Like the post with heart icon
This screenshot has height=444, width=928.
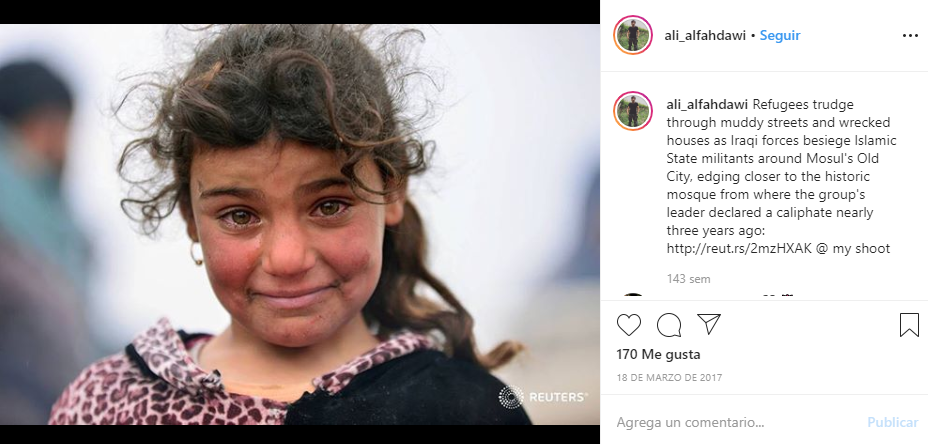coord(629,325)
